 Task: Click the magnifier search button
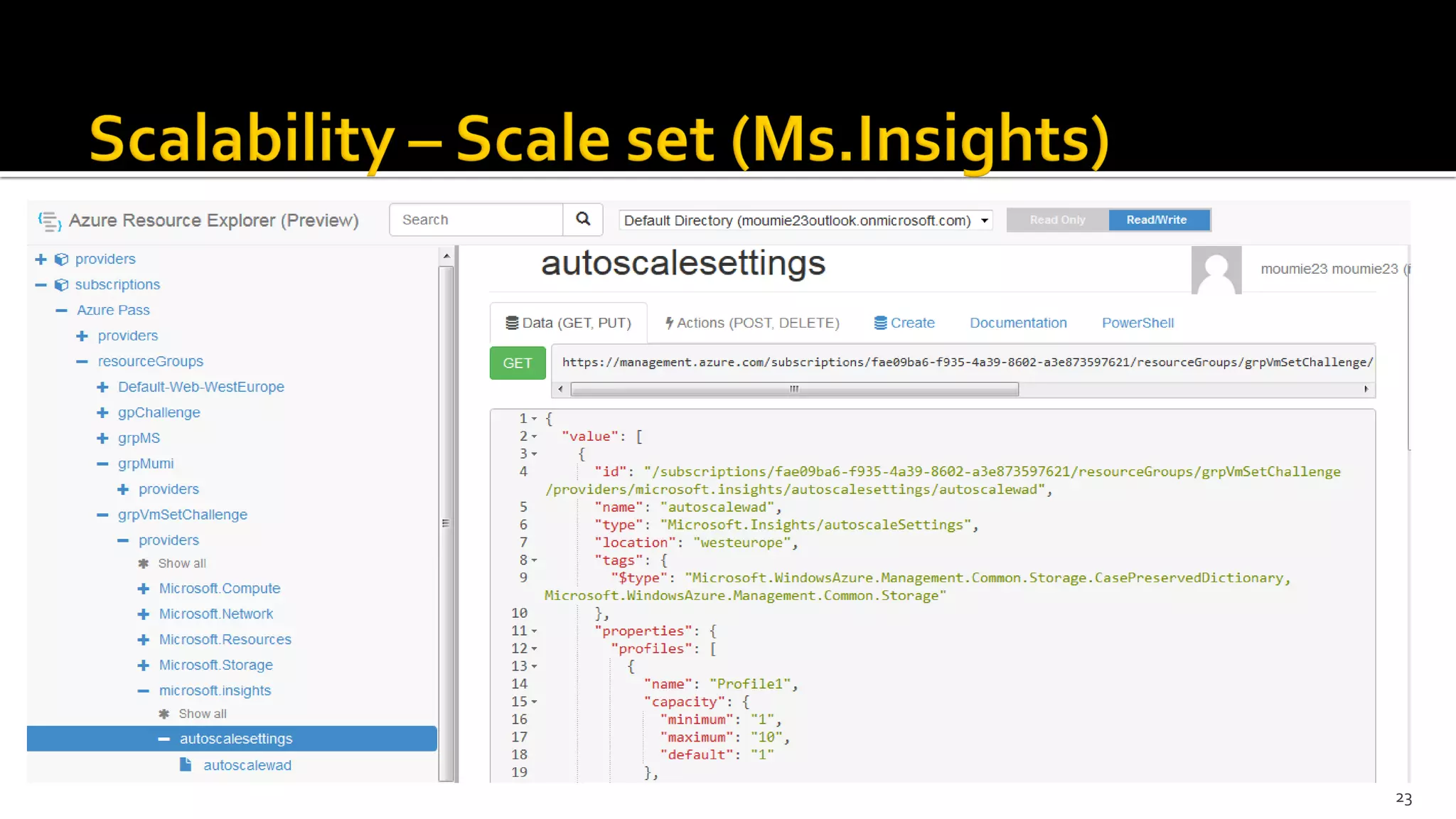tap(583, 220)
